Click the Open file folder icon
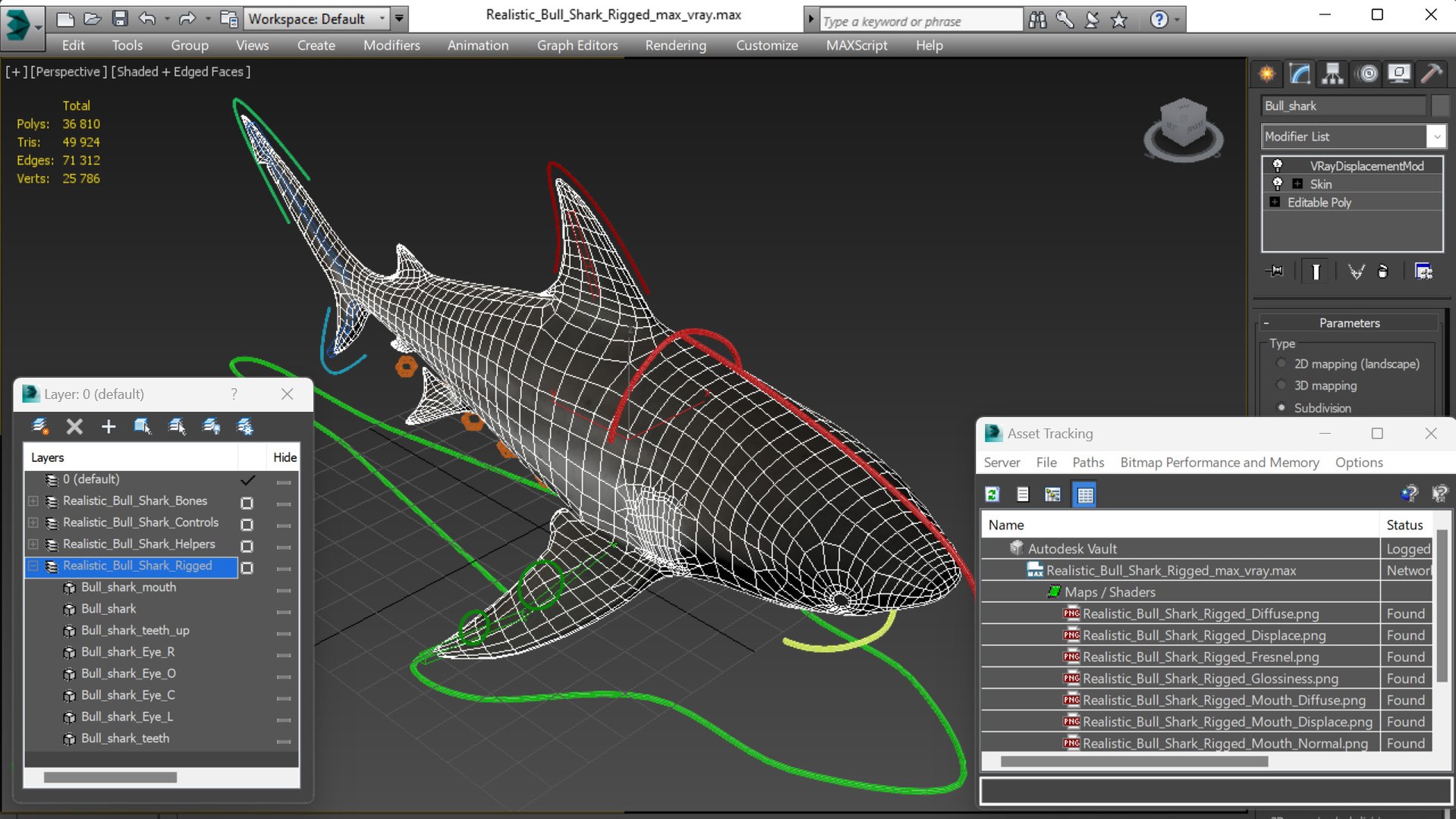 click(x=92, y=18)
